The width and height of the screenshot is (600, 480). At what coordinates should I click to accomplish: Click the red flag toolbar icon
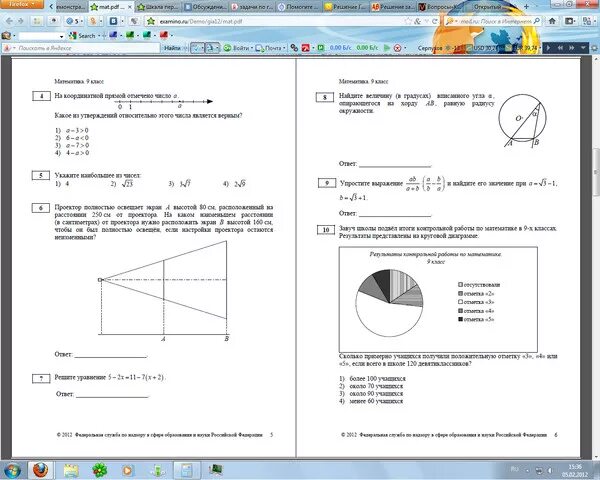[x=164, y=35]
